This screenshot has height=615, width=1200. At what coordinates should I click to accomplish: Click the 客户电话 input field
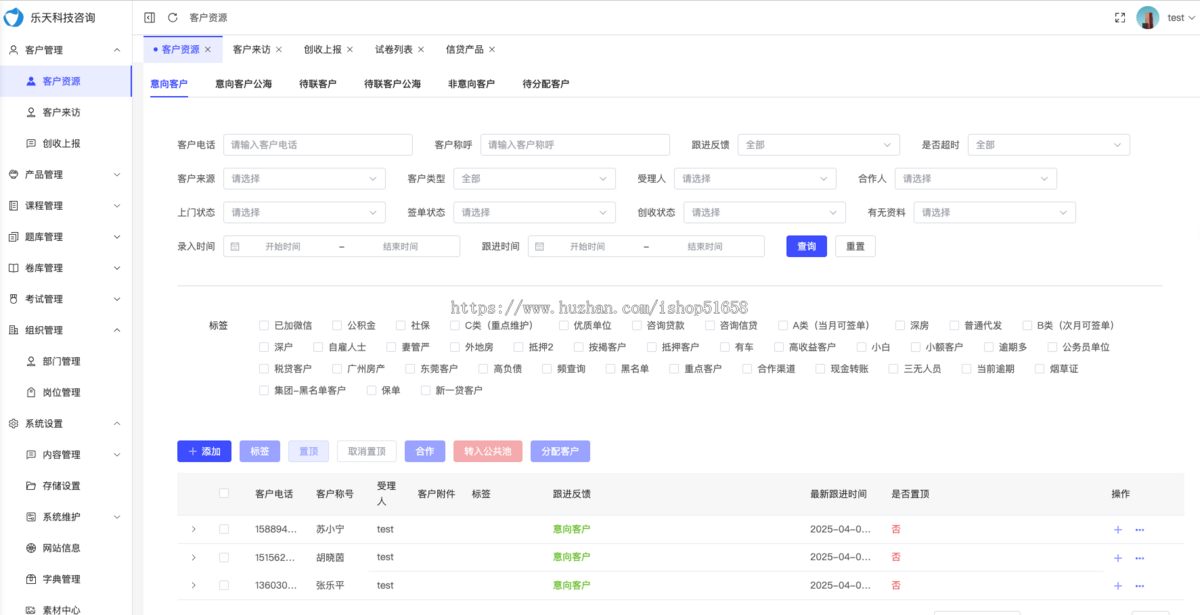(317, 144)
